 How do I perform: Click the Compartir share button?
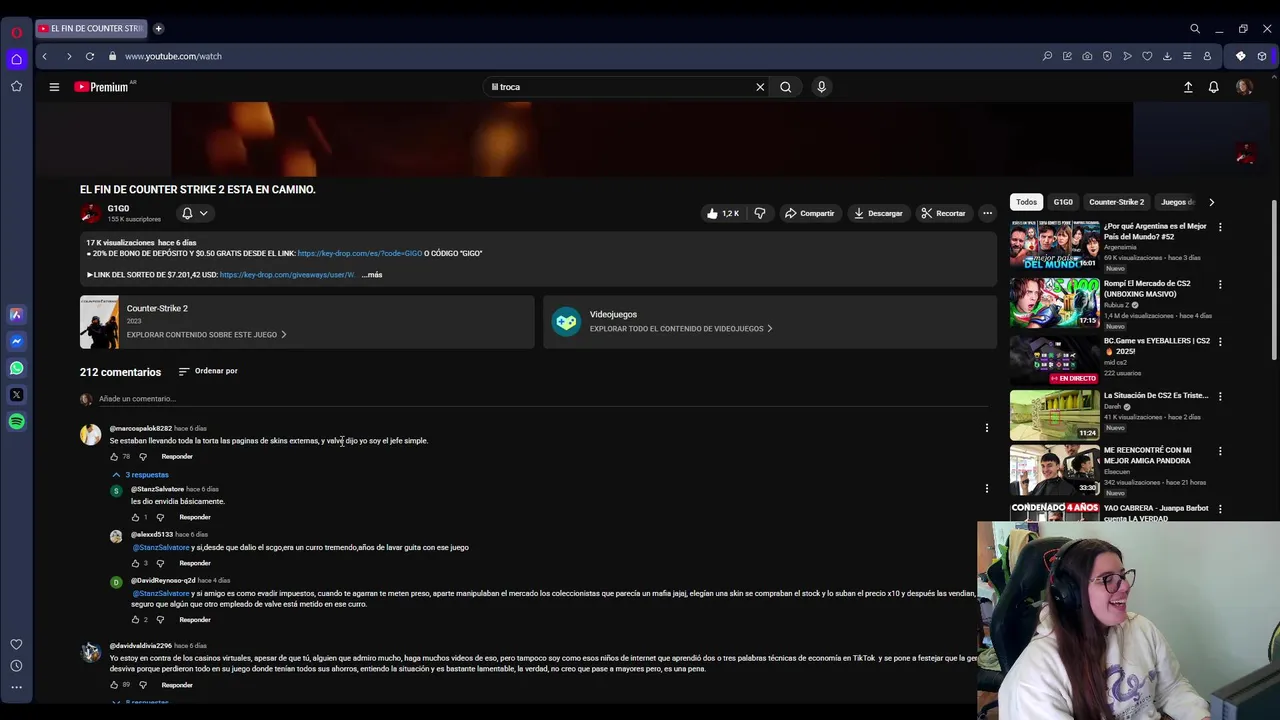tap(809, 213)
